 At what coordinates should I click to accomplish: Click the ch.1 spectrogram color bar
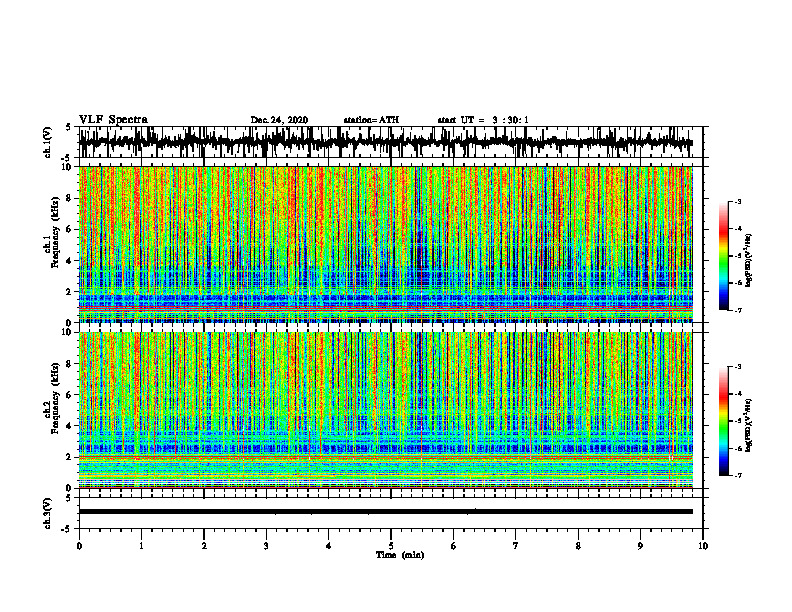pos(724,256)
